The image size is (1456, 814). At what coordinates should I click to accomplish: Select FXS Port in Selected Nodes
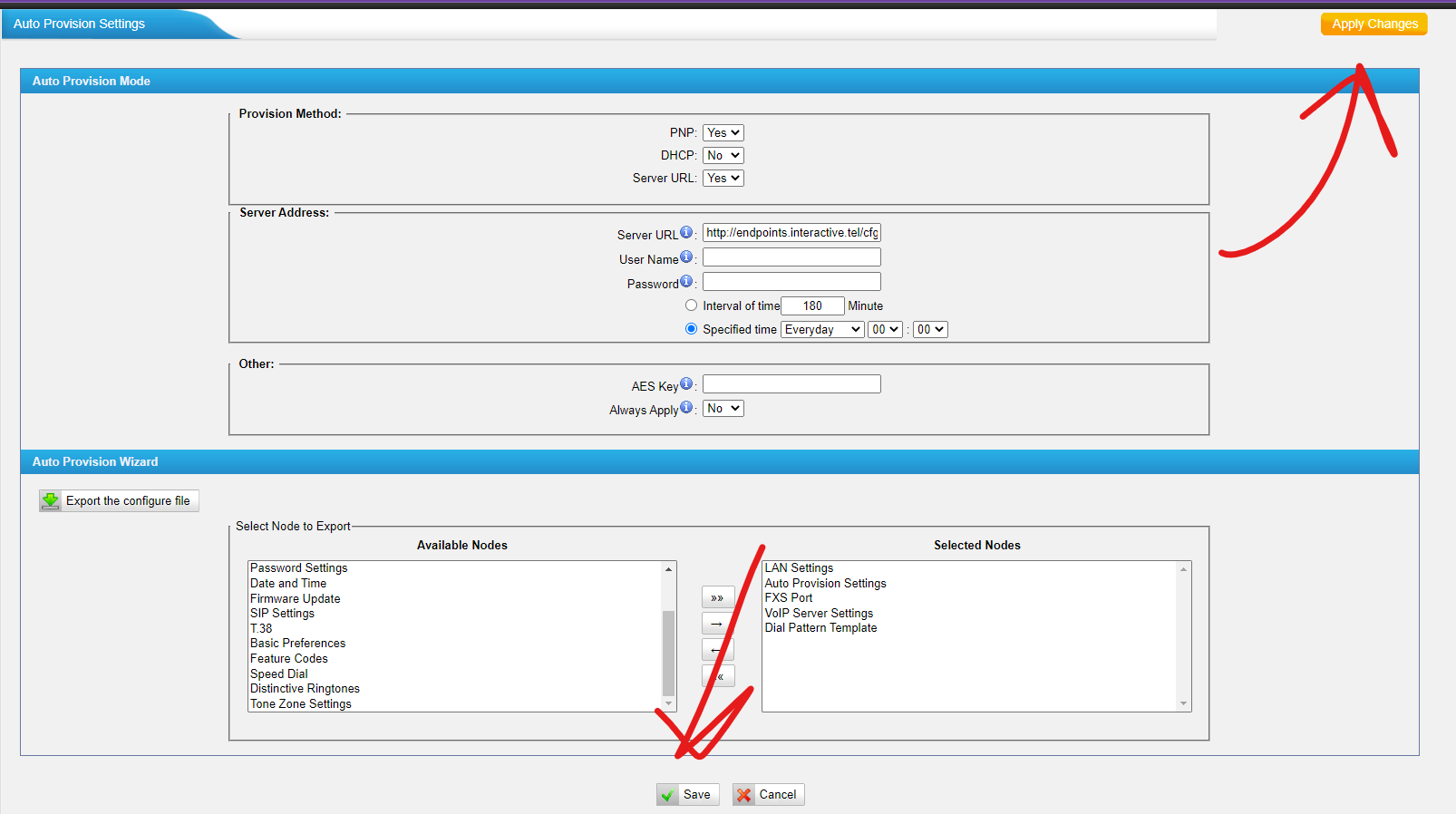(789, 598)
